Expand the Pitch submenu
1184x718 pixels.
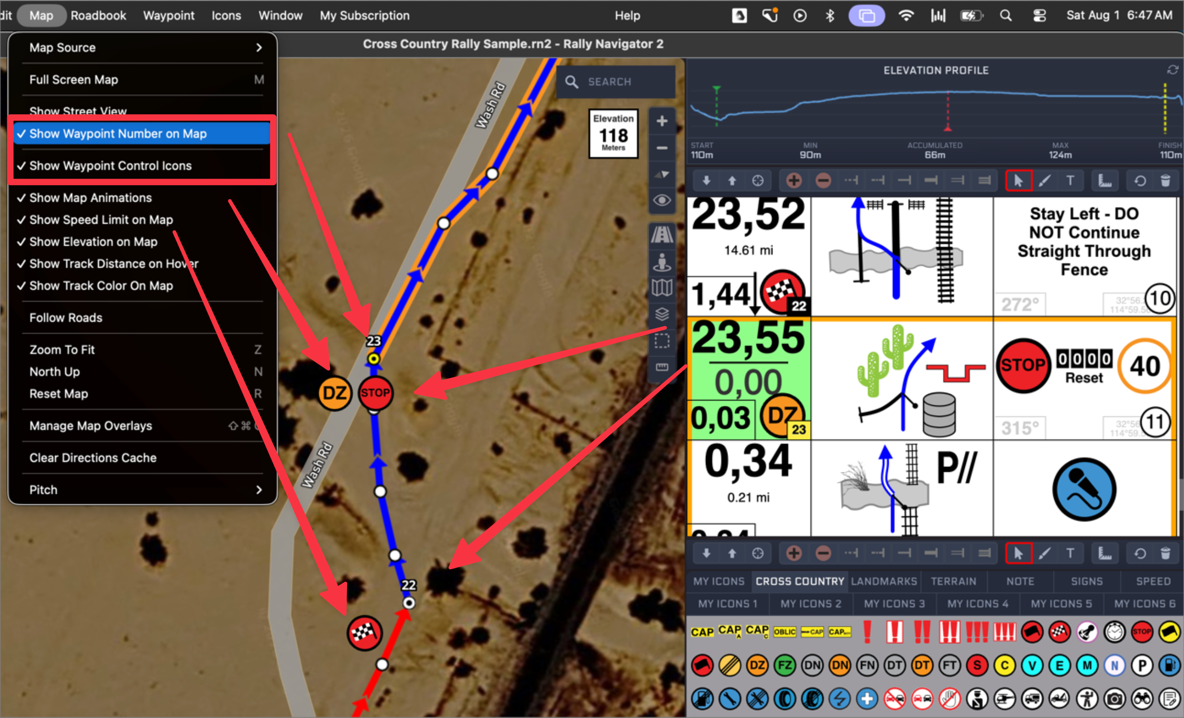coord(142,489)
